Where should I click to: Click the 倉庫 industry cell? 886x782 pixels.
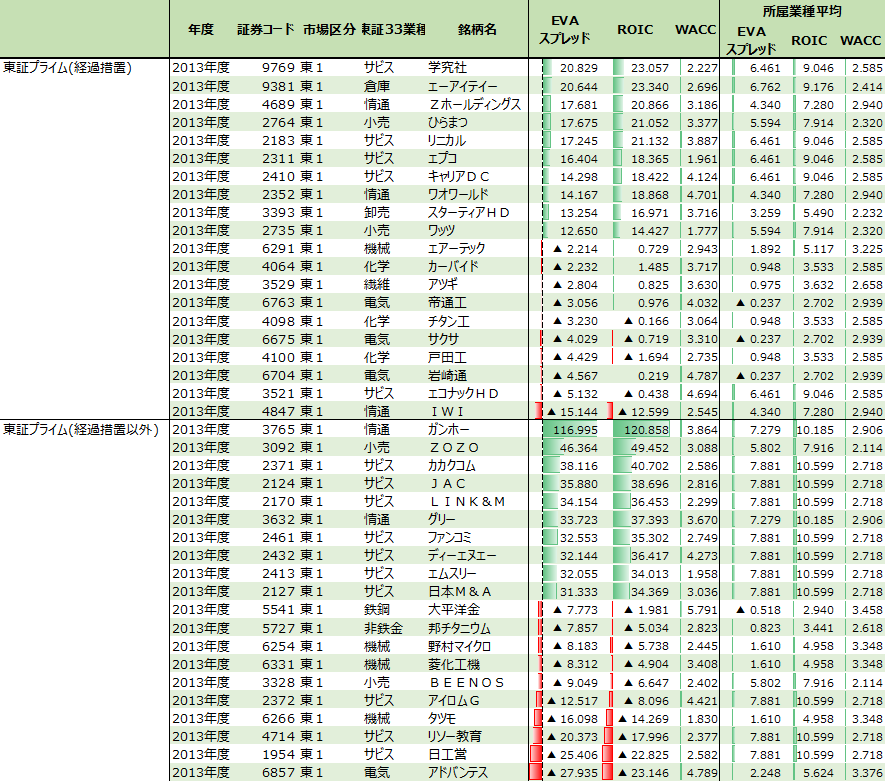377,86
